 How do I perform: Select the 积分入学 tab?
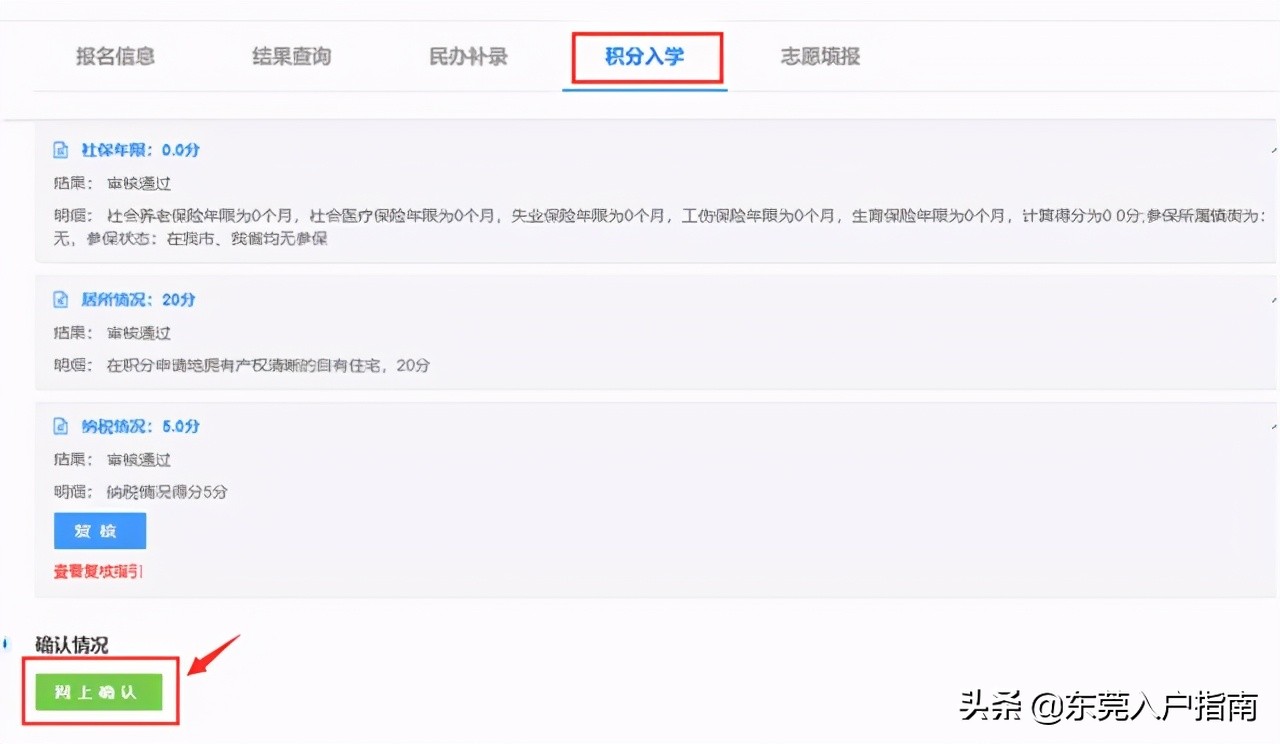(x=645, y=57)
